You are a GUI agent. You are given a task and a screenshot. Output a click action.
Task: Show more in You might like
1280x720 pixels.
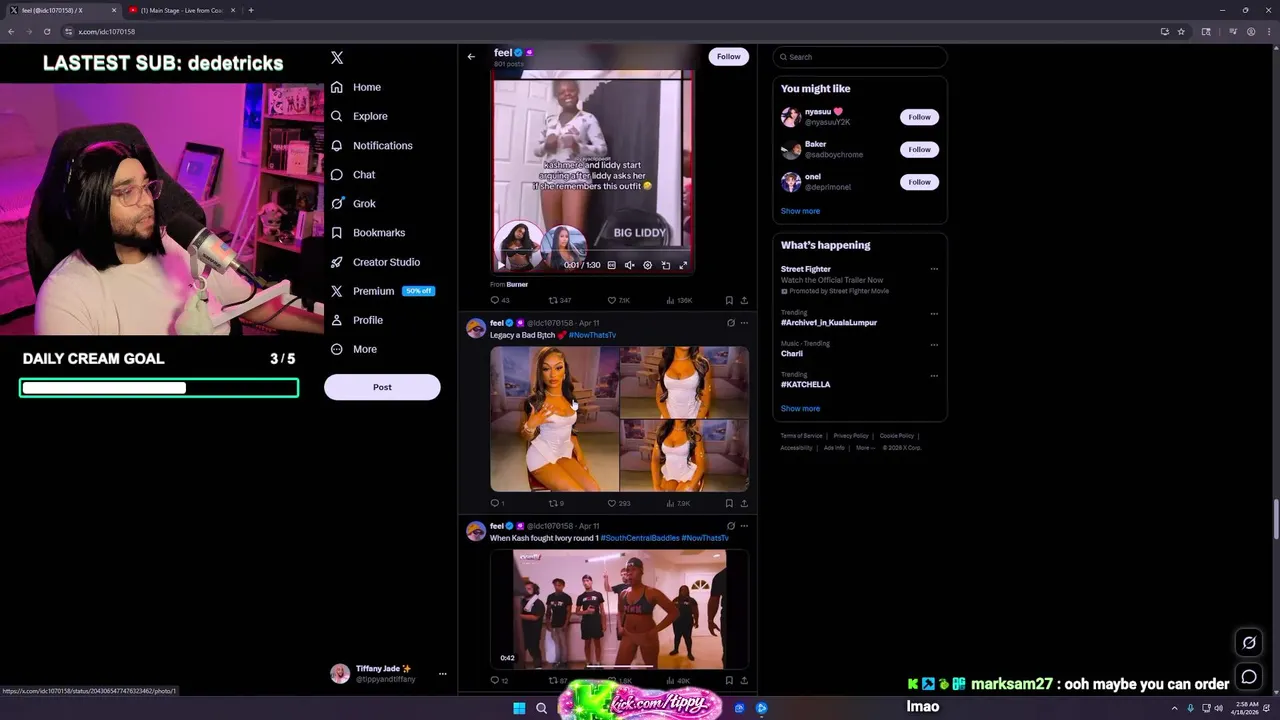tap(800, 211)
